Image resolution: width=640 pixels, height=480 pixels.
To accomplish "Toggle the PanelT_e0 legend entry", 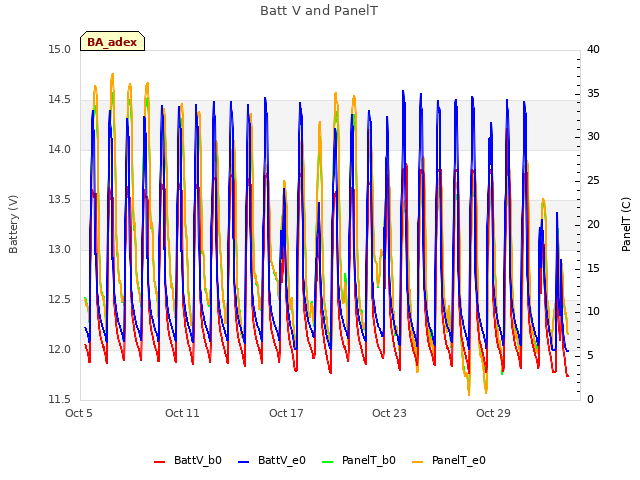I will [449, 460].
